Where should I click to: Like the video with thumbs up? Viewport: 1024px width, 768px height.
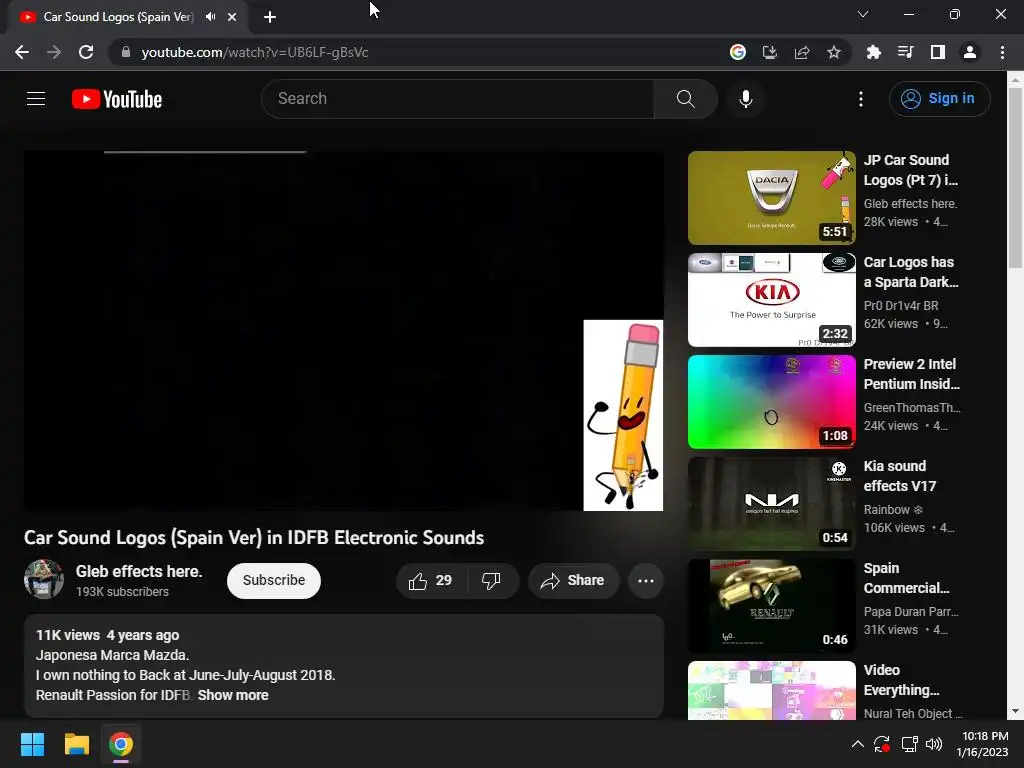[x=430, y=581]
